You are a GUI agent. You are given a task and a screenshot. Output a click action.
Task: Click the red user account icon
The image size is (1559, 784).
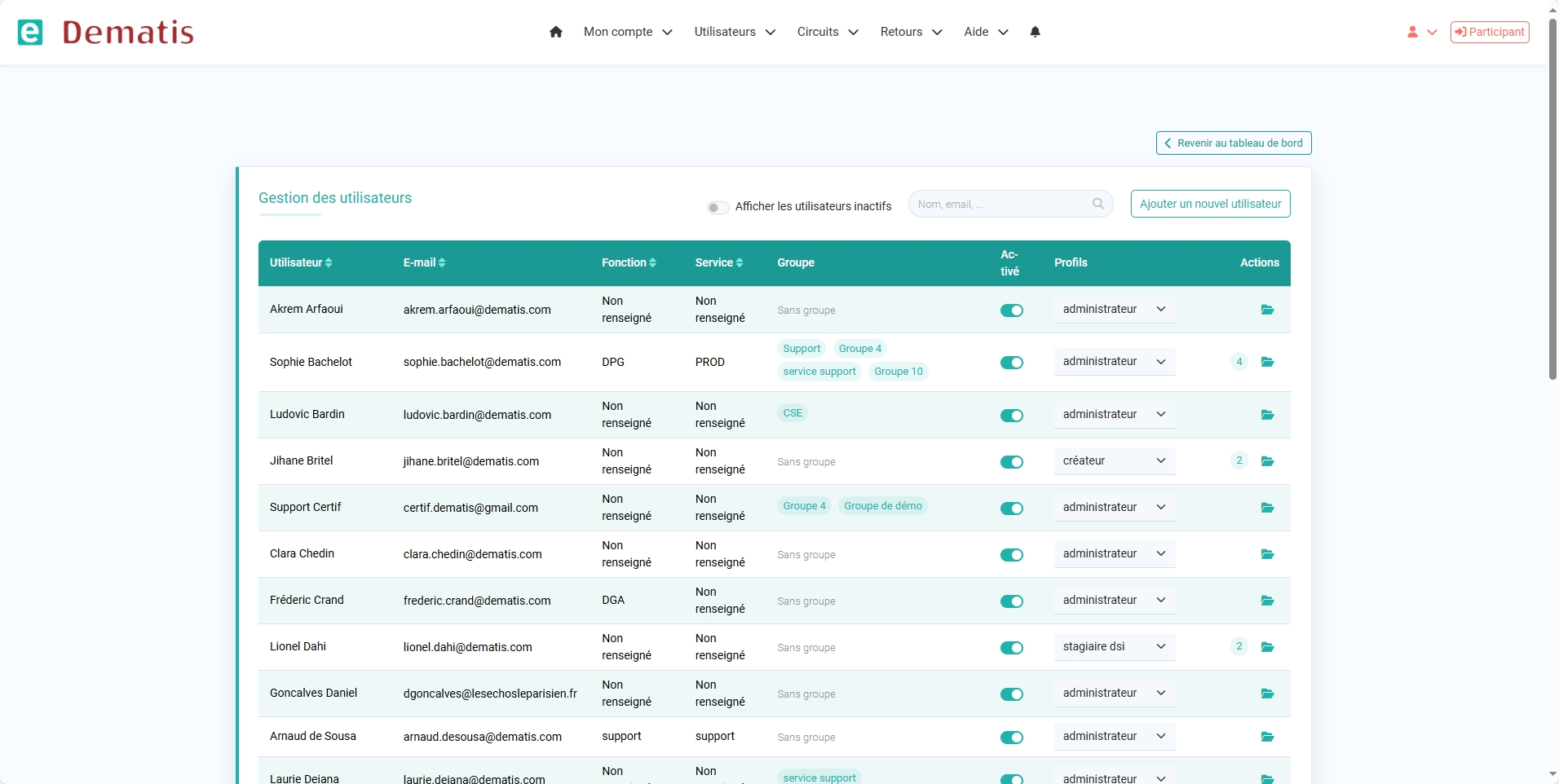[1412, 32]
